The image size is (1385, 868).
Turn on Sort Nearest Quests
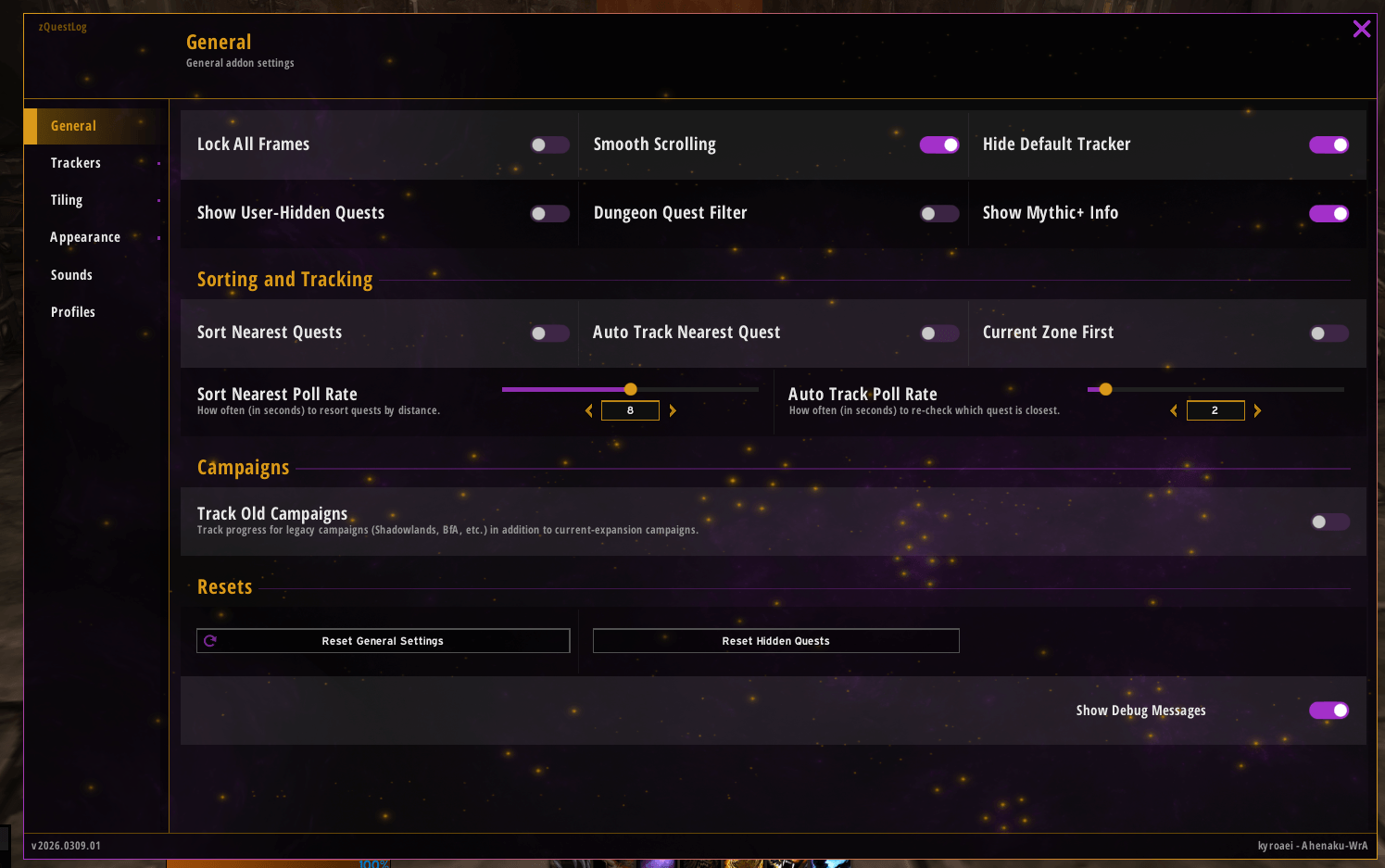(x=549, y=333)
